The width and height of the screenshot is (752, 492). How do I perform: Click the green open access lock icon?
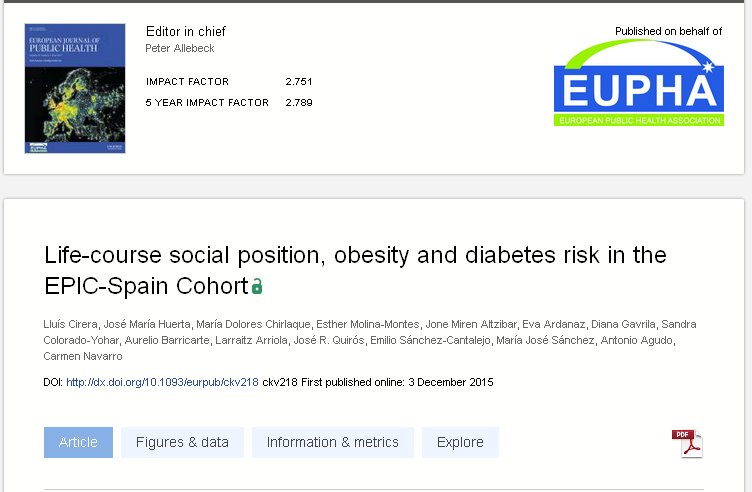click(x=257, y=287)
